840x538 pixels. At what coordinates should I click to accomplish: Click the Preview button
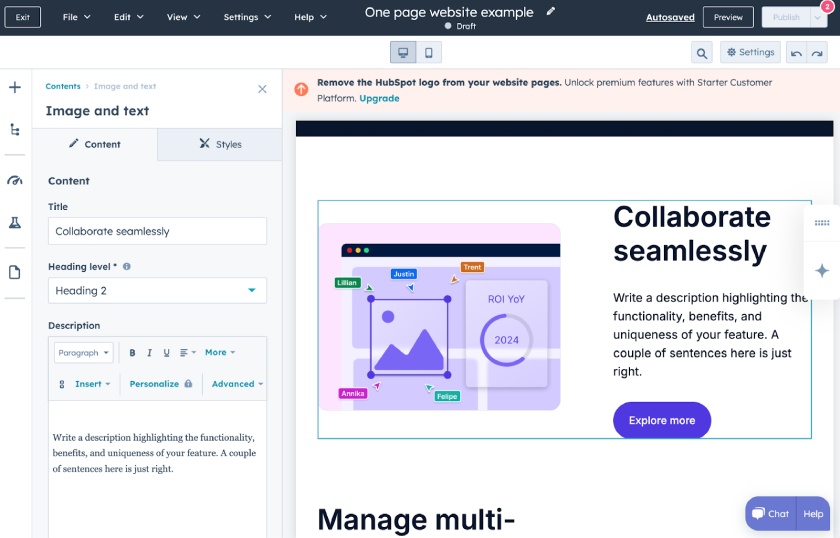(x=728, y=17)
